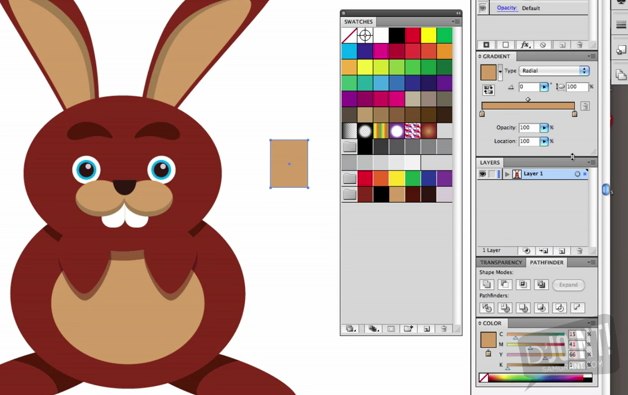Image resolution: width=628 pixels, height=395 pixels.
Task: Open the Color panel options menu
Action: tap(591, 323)
